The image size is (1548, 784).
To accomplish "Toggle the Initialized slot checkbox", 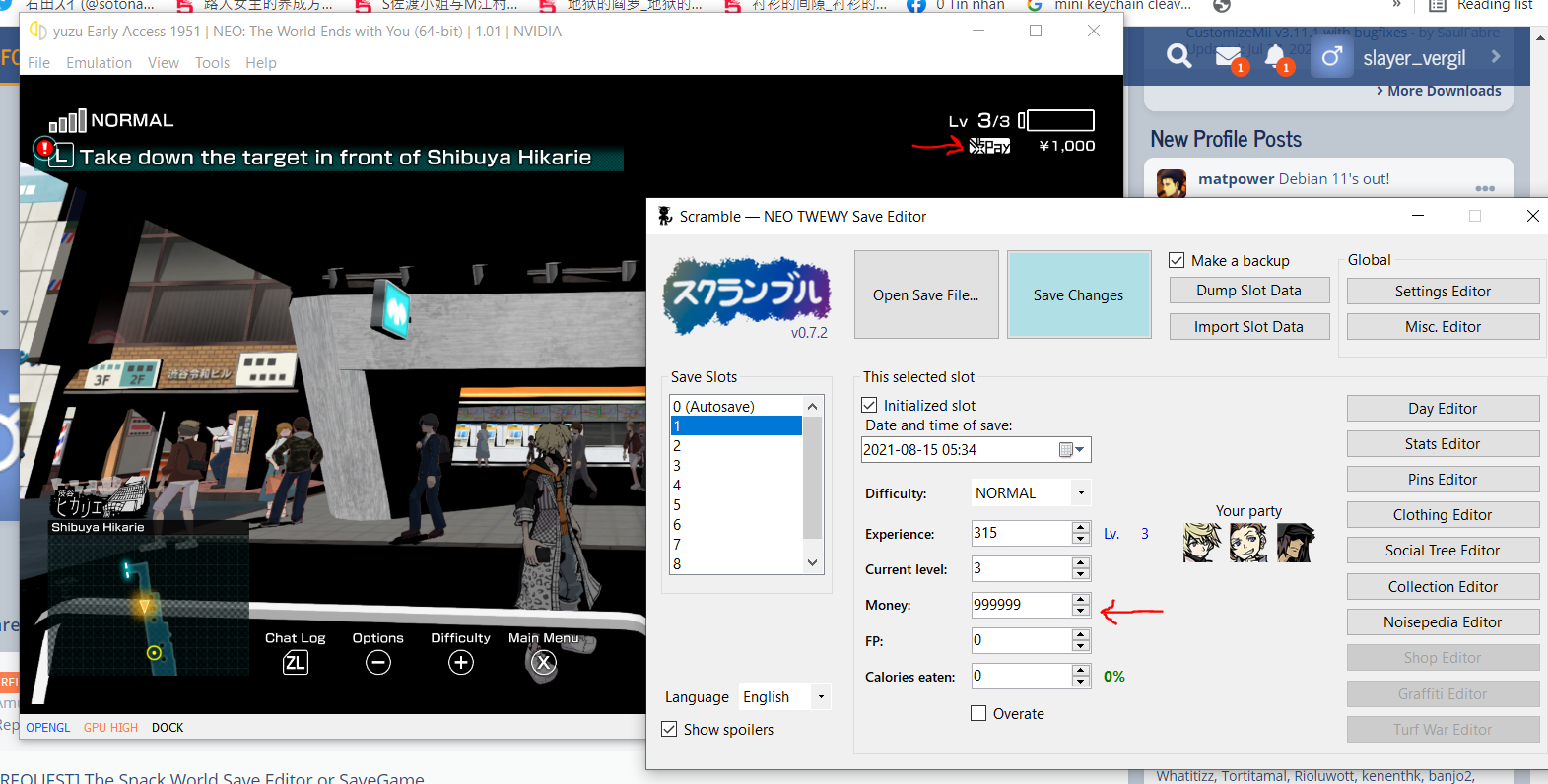I will 869,405.
